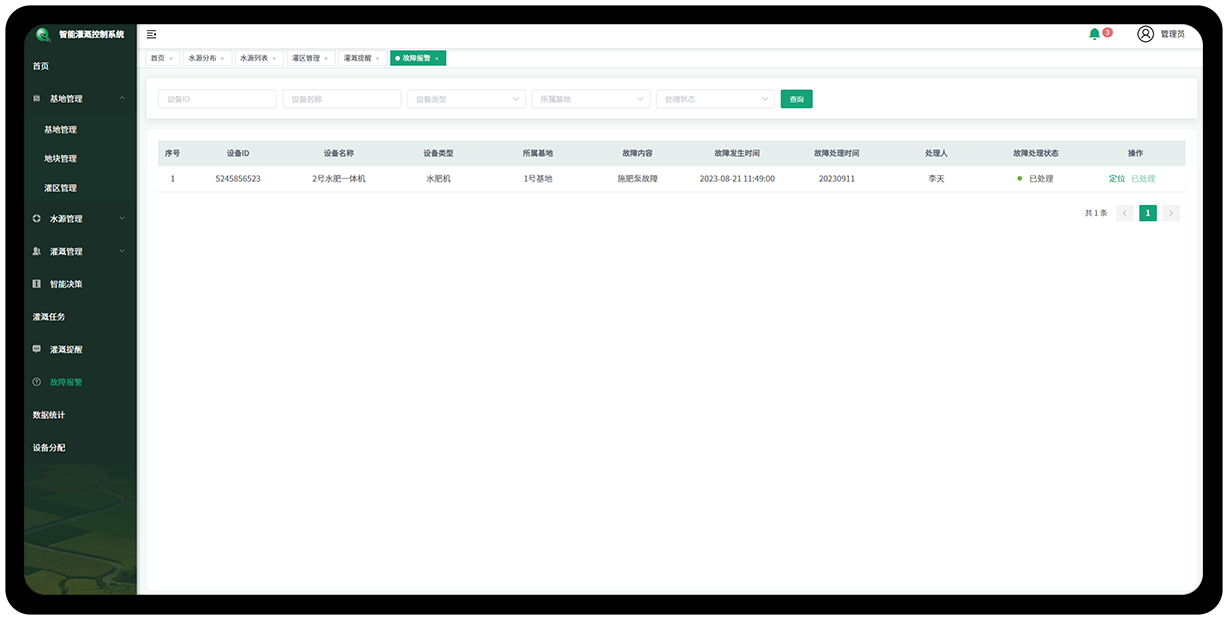Click the 定位 link in table row
The image size is (1228, 620).
coord(1116,179)
